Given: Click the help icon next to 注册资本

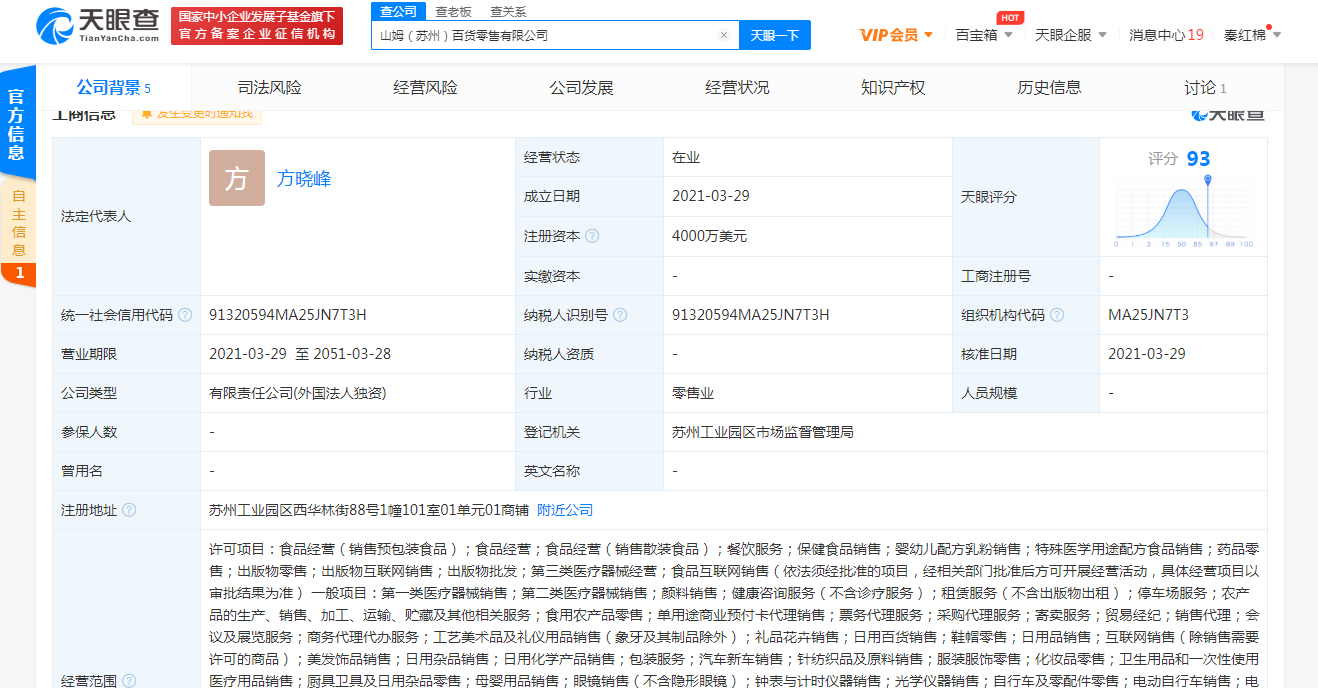Looking at the screenshot, I should click(592, 236).
